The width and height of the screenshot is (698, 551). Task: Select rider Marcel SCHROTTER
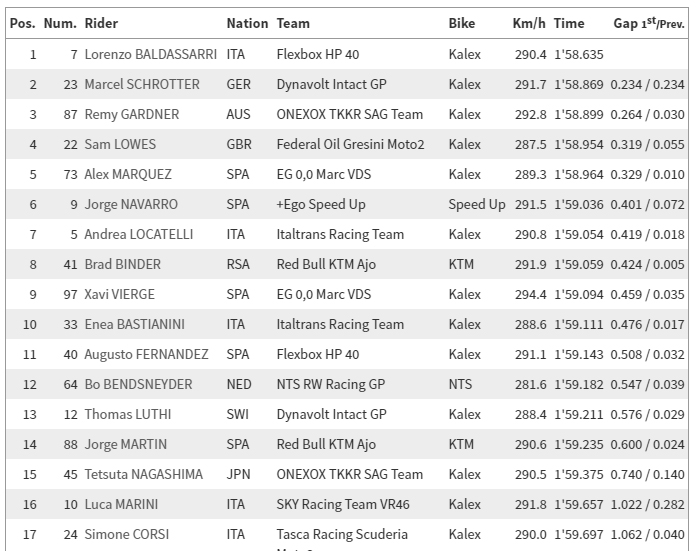[x=142, y=85]
